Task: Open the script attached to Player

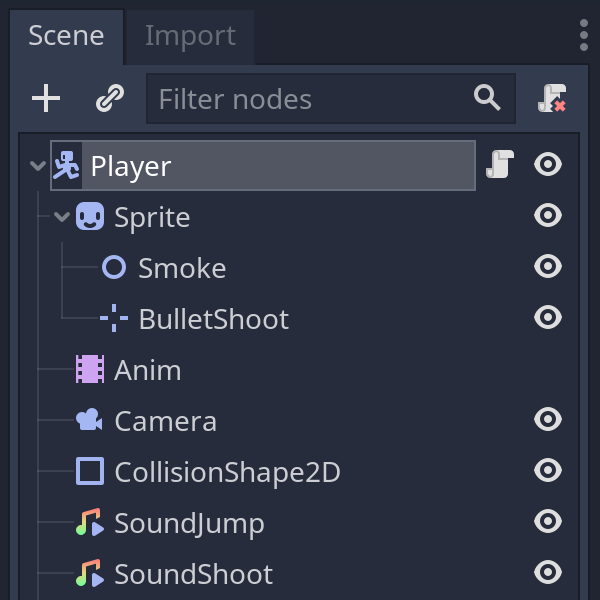Action: click(499, 165)
